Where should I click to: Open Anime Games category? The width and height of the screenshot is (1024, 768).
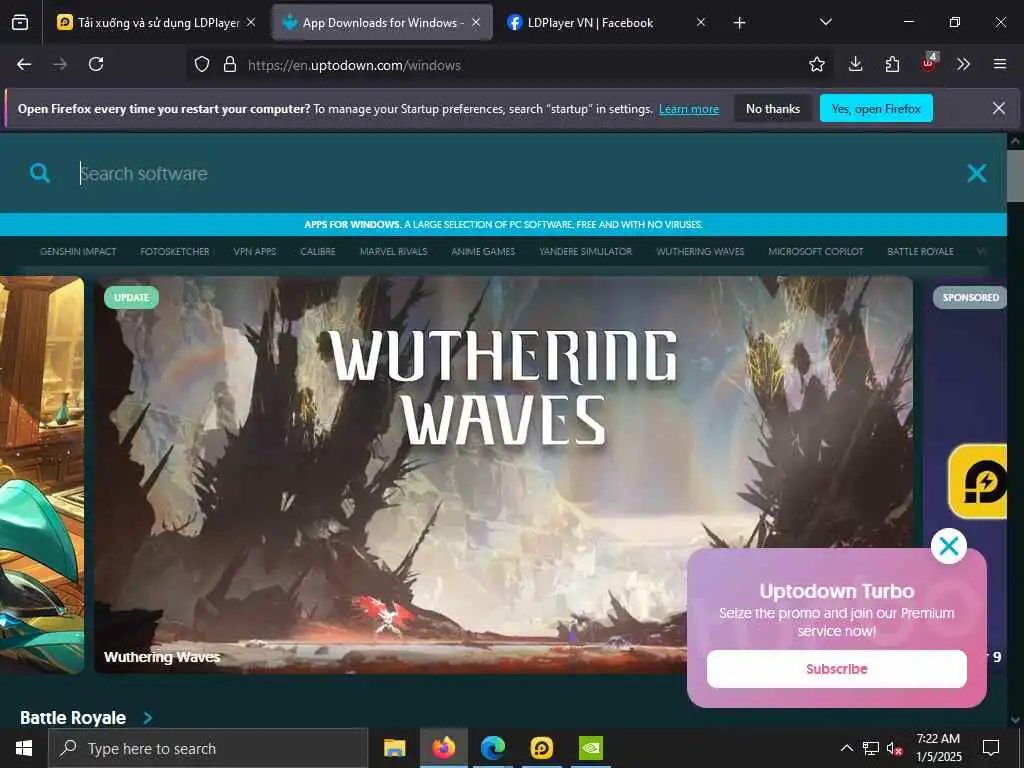click(x=483, y=251)
